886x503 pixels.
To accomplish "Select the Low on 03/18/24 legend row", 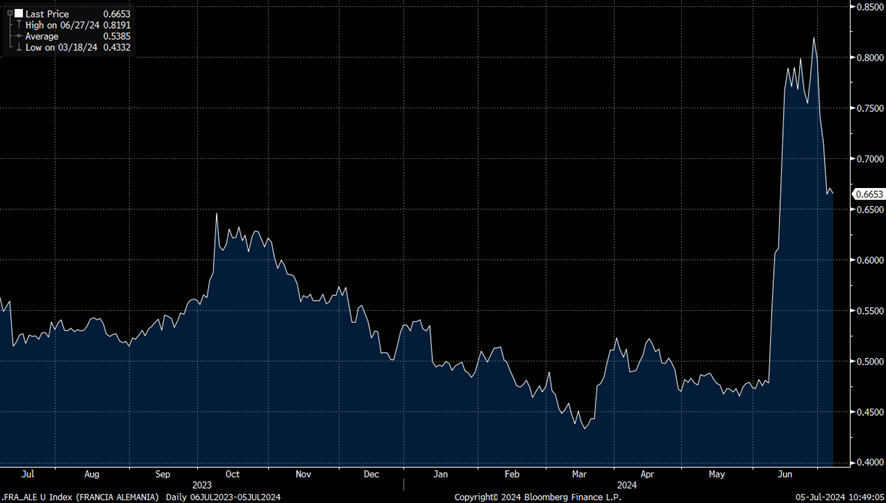I will coord(60,47).
